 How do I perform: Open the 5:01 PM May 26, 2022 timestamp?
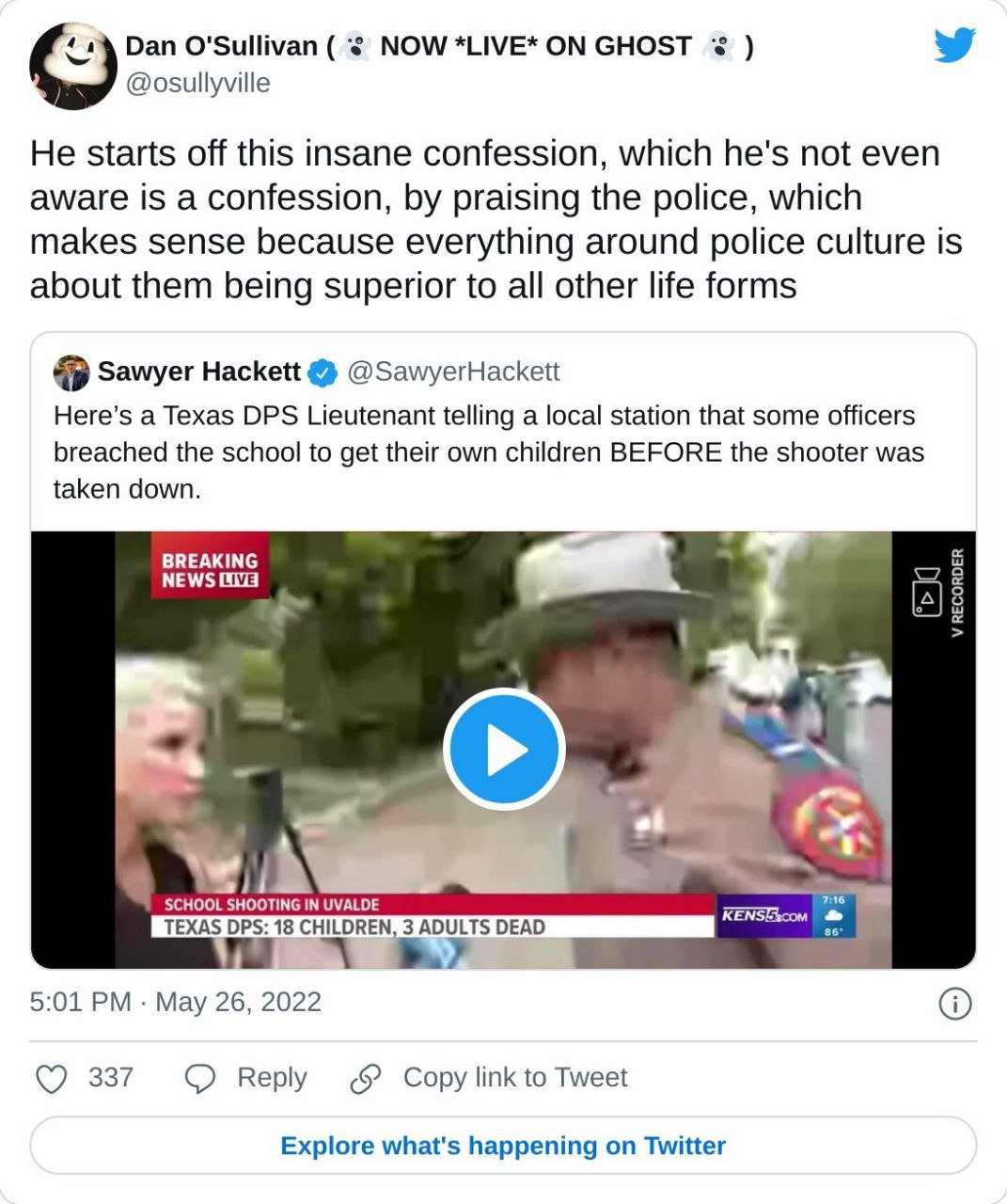click(175, 1002)
